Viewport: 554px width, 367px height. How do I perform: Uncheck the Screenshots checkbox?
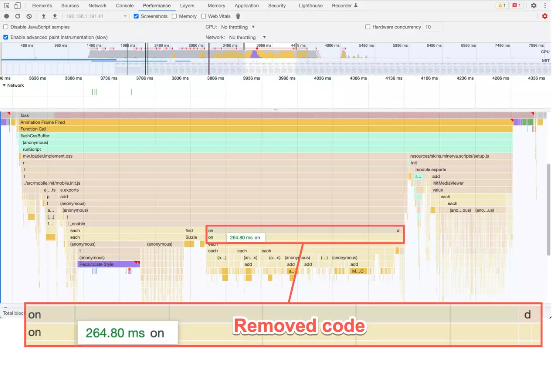[x=136, y=16]
